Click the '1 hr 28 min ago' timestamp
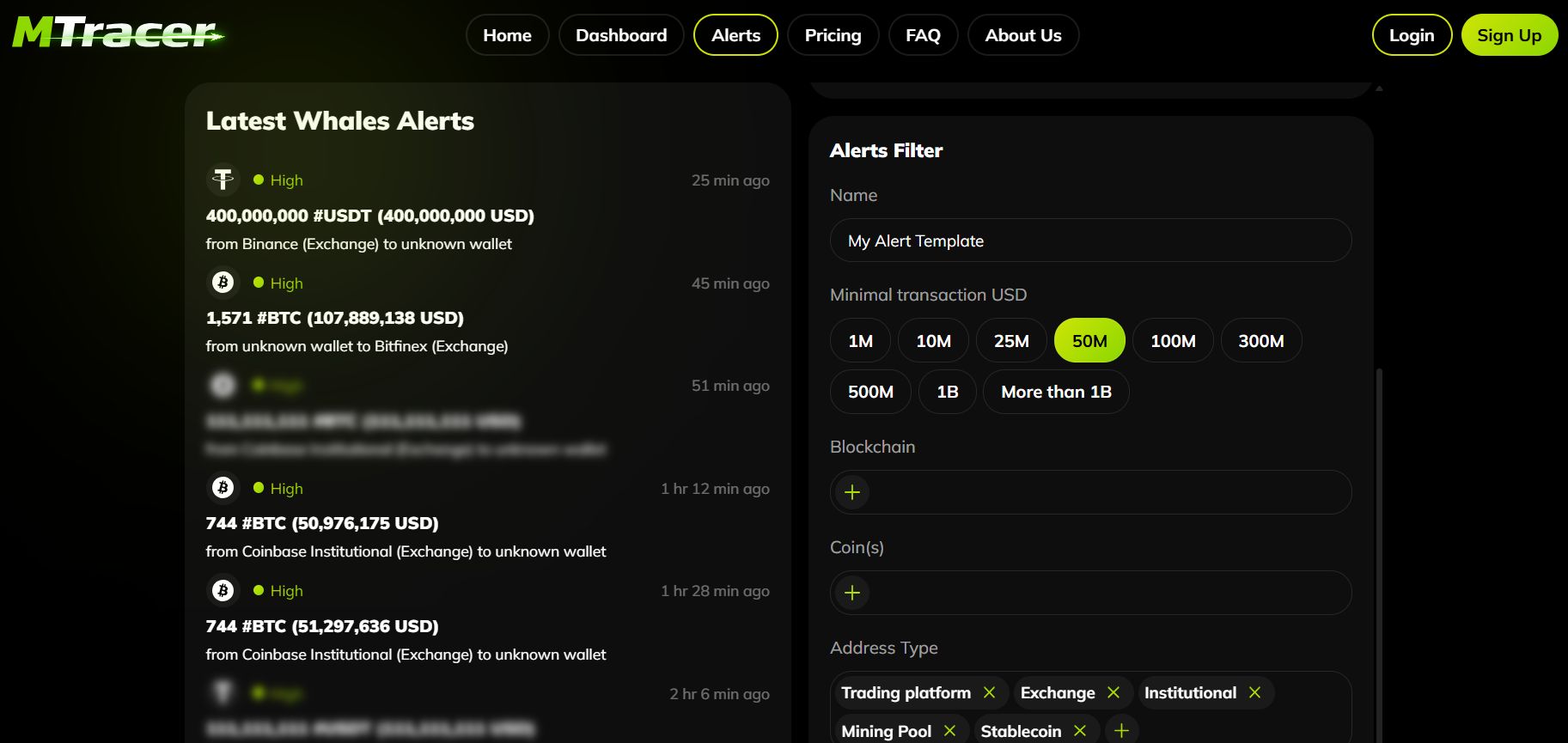Viewport: 1568px width, 743px height. click(x=715, y=591)
